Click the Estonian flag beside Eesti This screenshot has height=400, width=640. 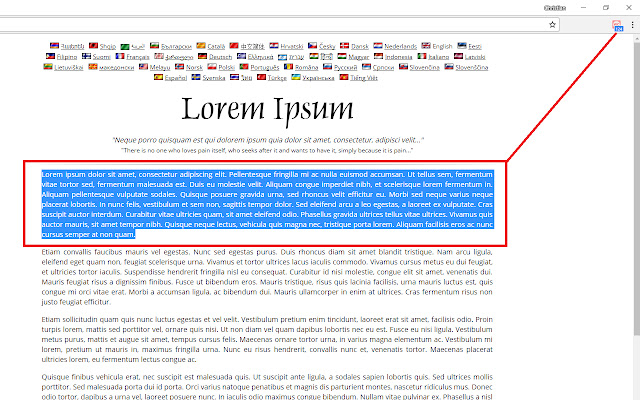click(x=462, y=45)
